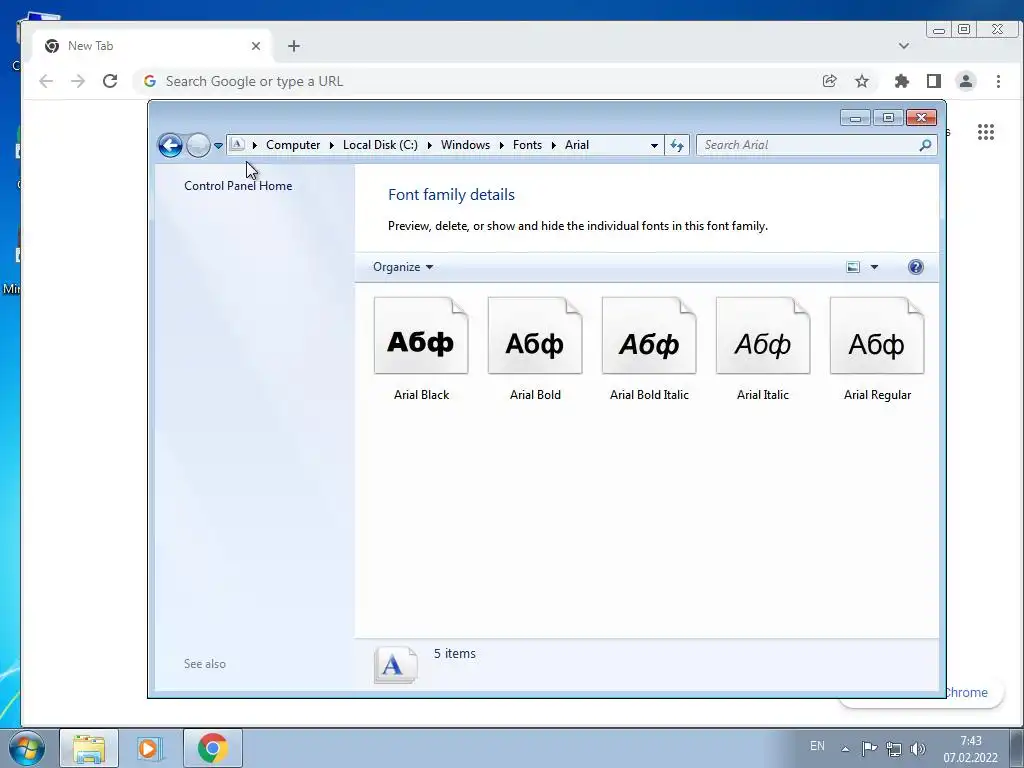Show hidden tray icons arrow
The height and width of the screenshot is (768, 1024).
[845, 749]
